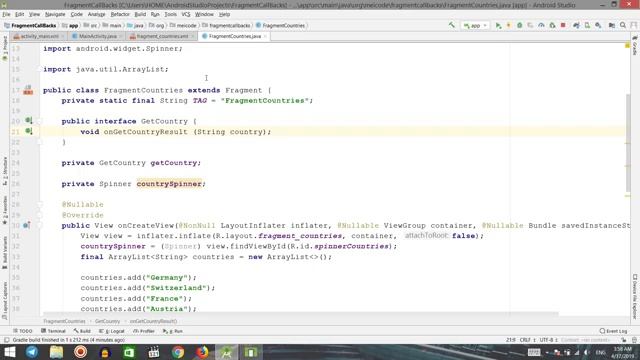This screenshot has width=640, height=360.
Task: Toggle the Favorites tool window sidebar
Action: tap(5, 210)
